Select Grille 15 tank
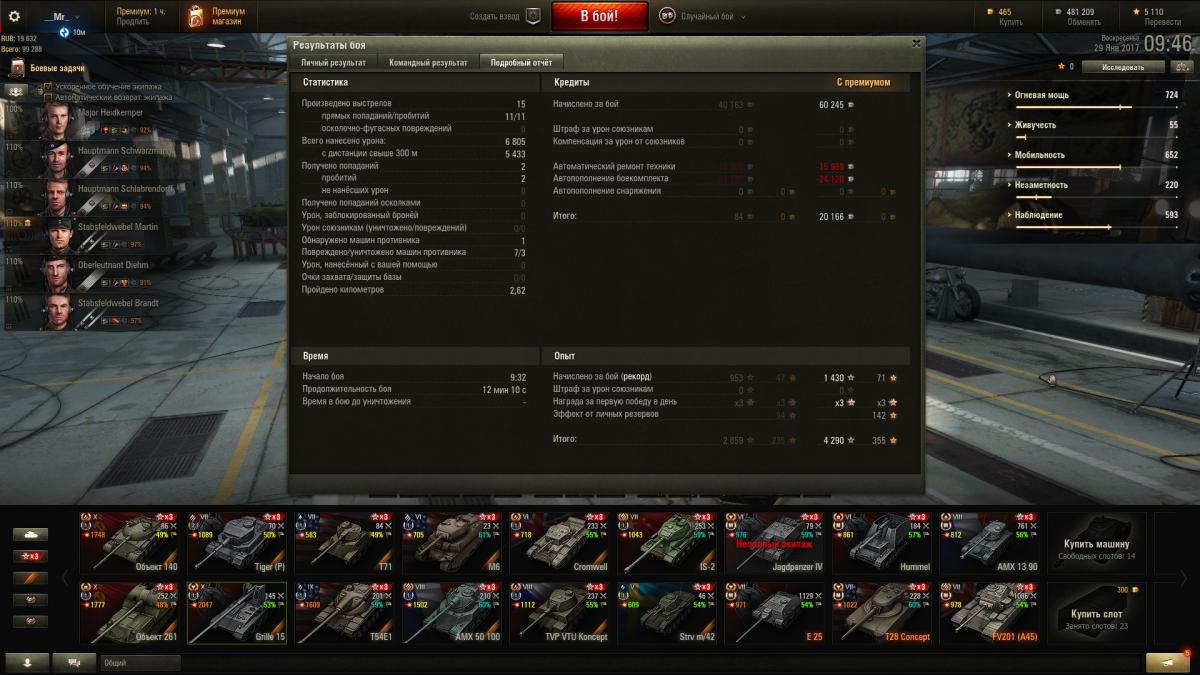 (237, 613)
